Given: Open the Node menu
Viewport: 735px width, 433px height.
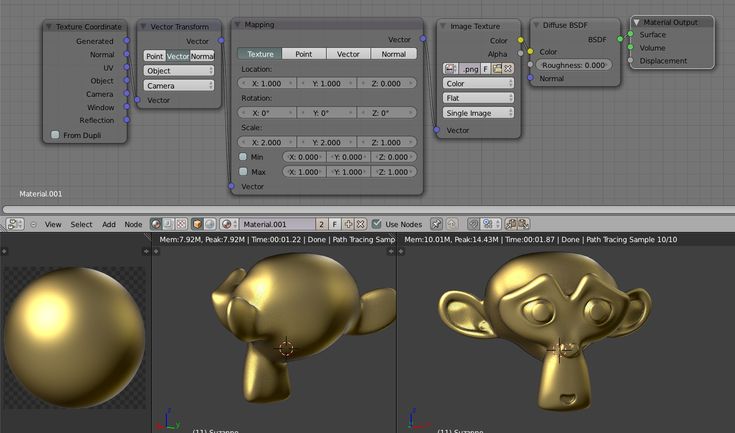Looking at the screenshot, I should point(133,224).
